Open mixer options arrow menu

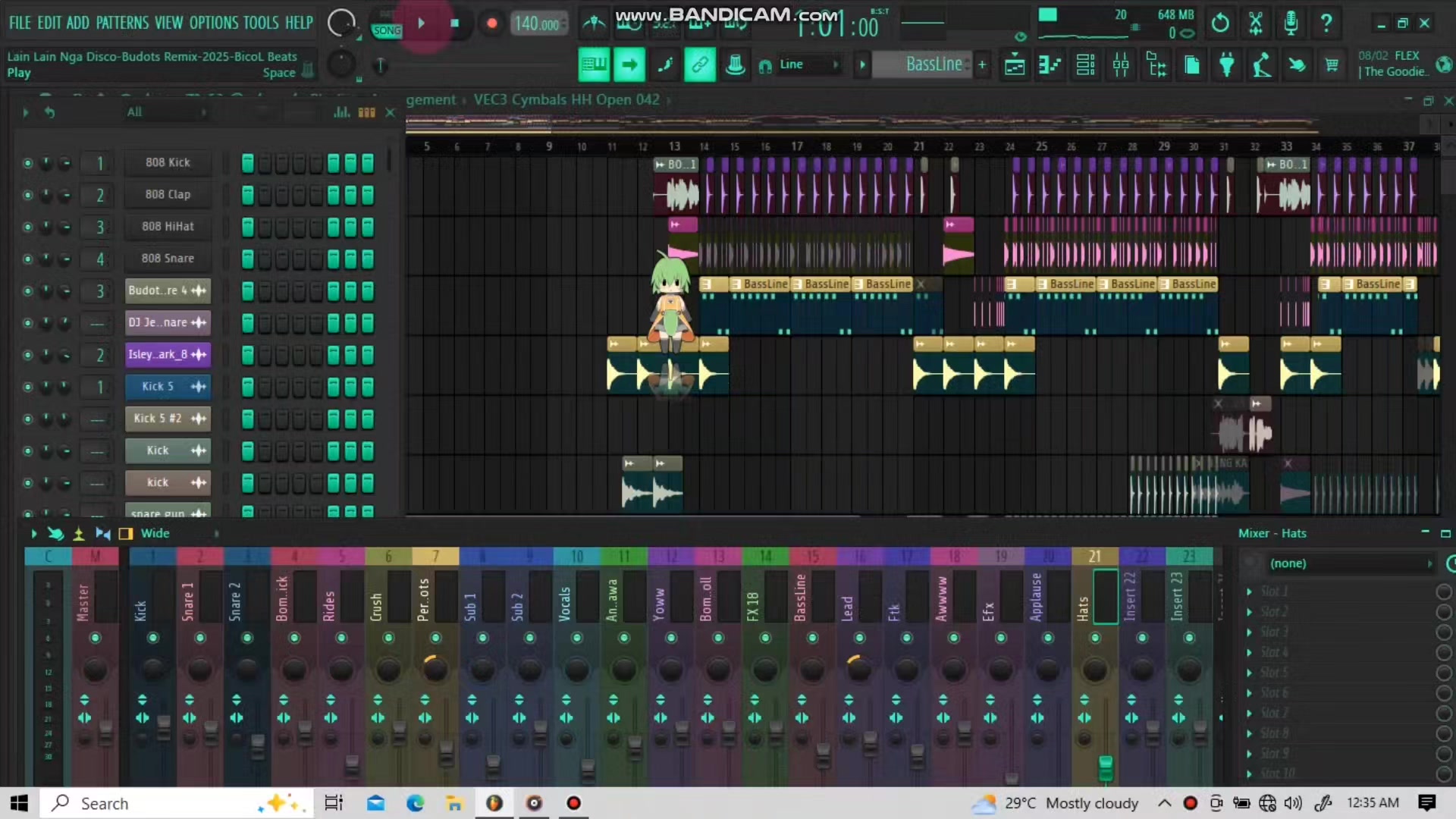click(x=33, y=533)
